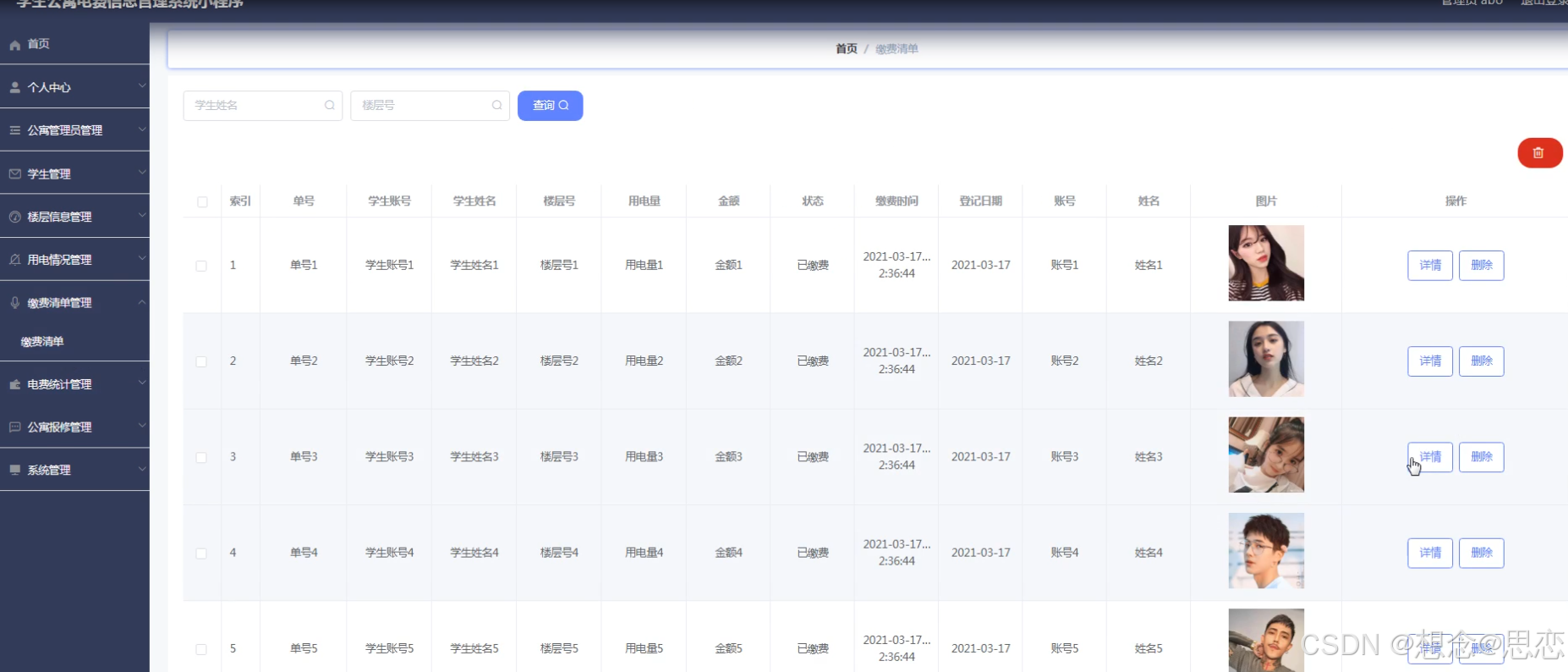Open the 首页 sidebar menu item

pyautogui.click(x=74, y=44)
